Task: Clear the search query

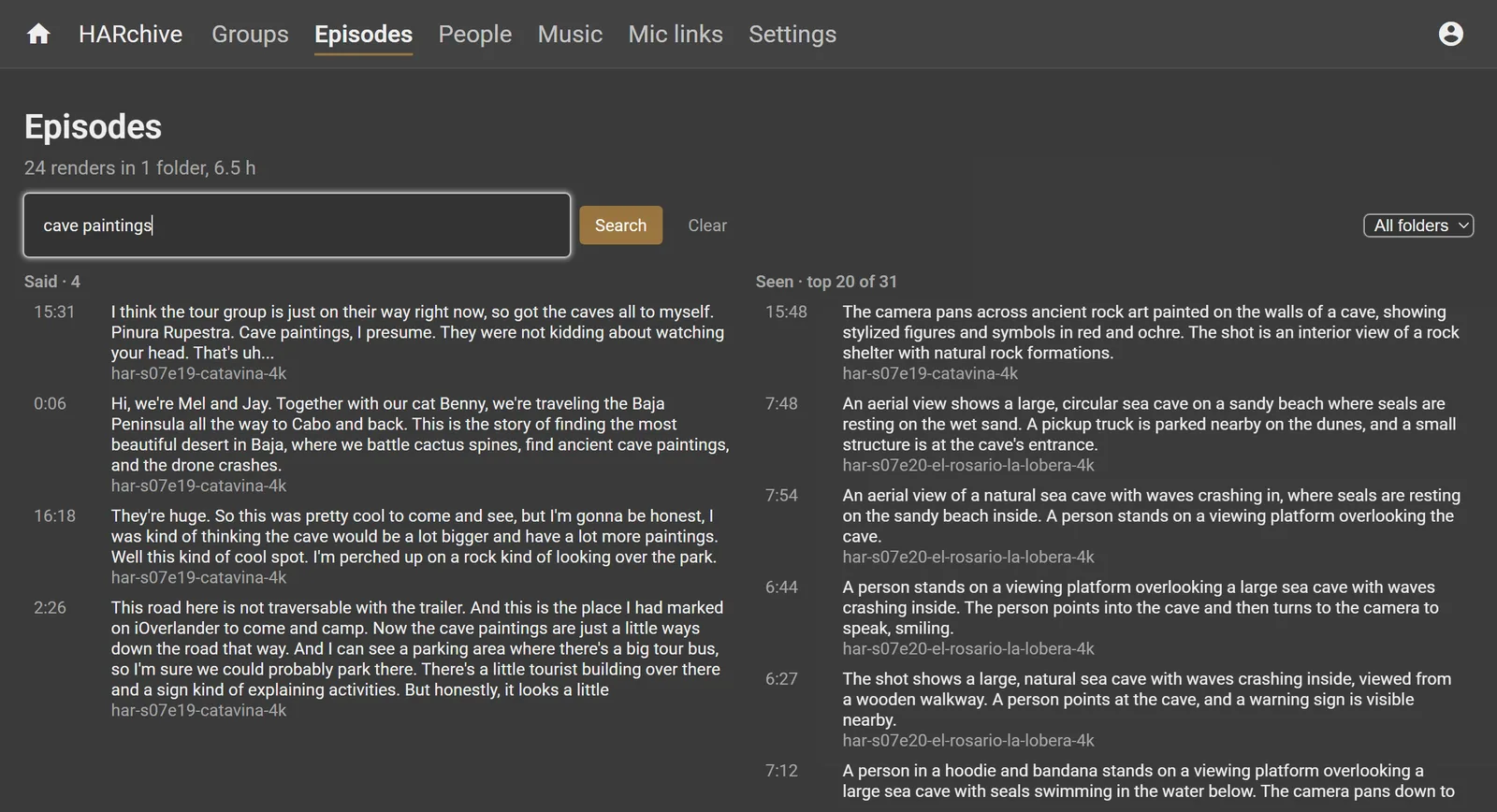Action: click(707, 225)
